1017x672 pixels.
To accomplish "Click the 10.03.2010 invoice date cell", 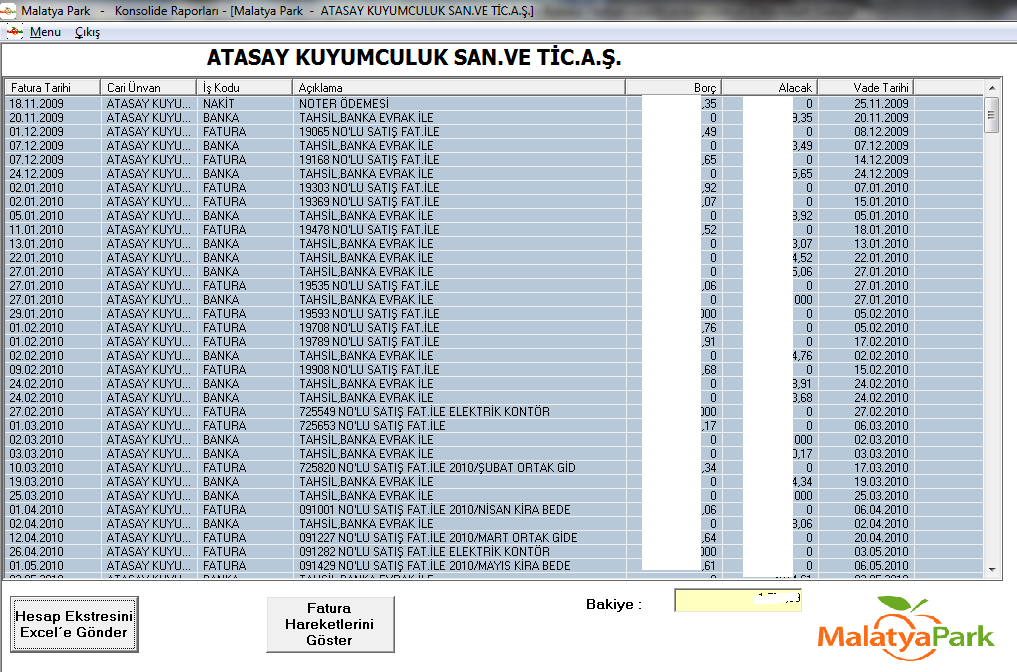I will click(53, 468).
